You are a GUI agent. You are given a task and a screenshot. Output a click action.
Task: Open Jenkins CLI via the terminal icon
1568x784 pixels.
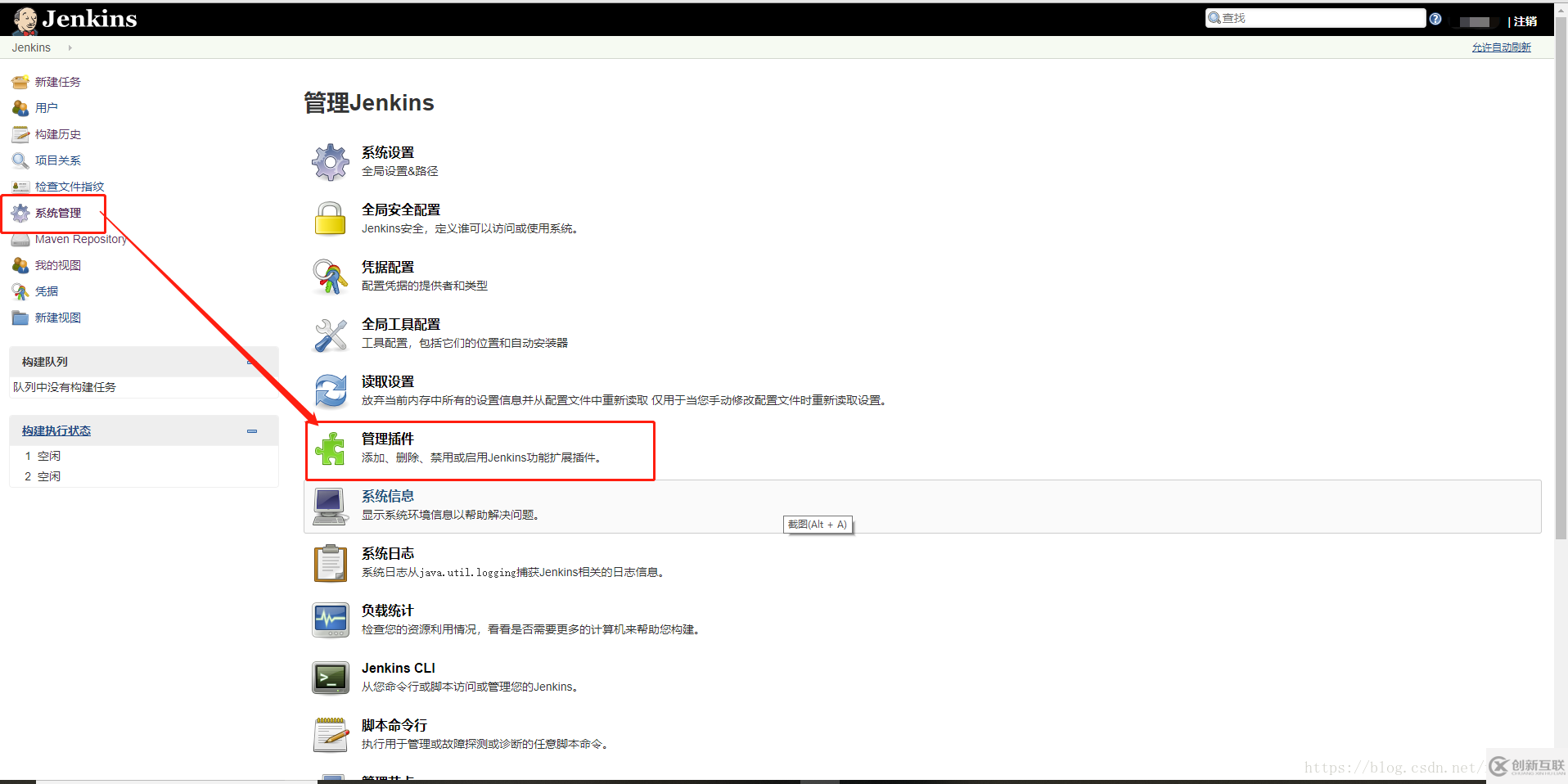pyautogui.click(x=330, y=677)
